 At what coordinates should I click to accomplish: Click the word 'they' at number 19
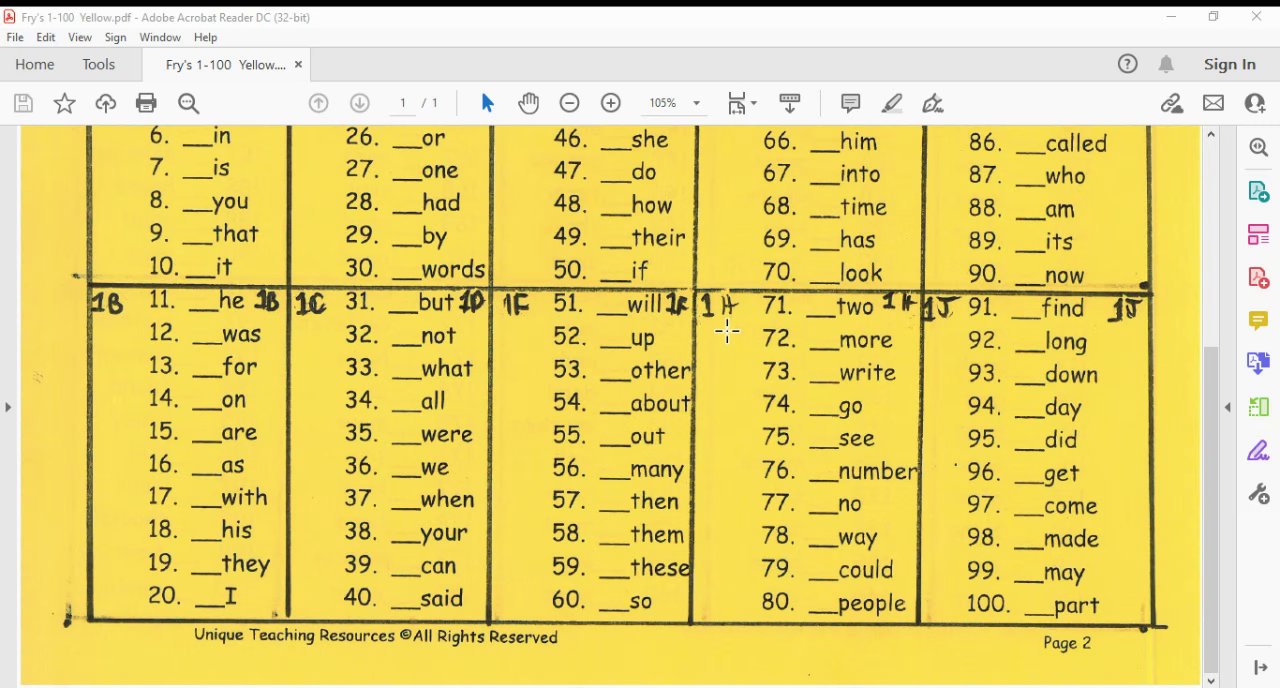(x=245, y=564)
